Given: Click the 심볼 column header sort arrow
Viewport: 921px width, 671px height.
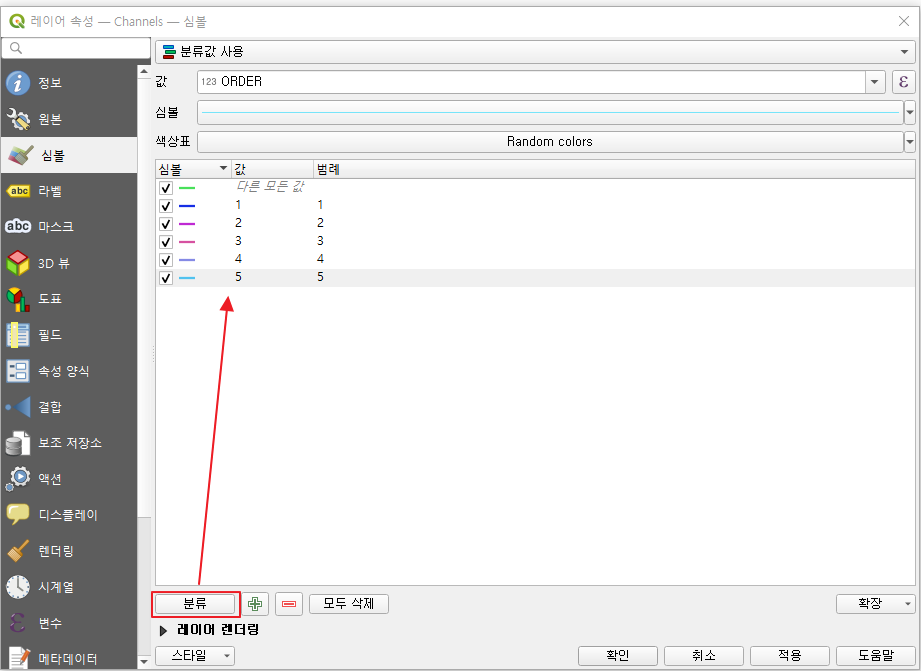Looking at the screenshot, I should click(x=223, y=169).
